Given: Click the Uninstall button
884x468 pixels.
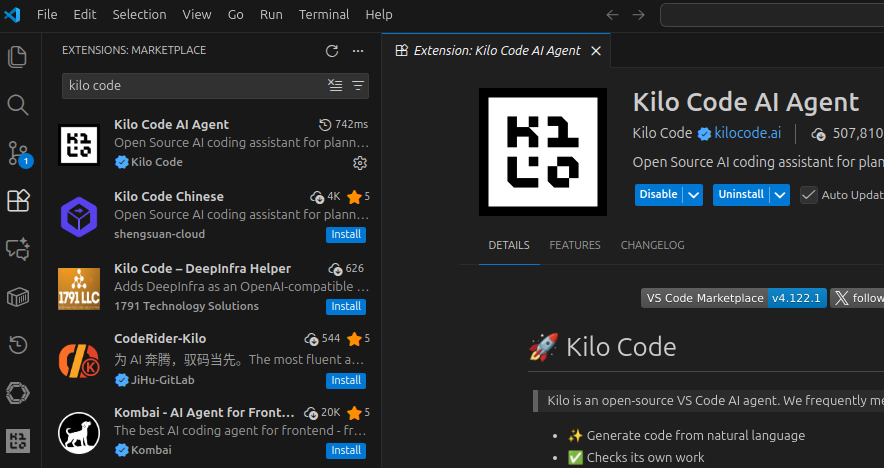Looking at the screenshot, I should (741, 195).
